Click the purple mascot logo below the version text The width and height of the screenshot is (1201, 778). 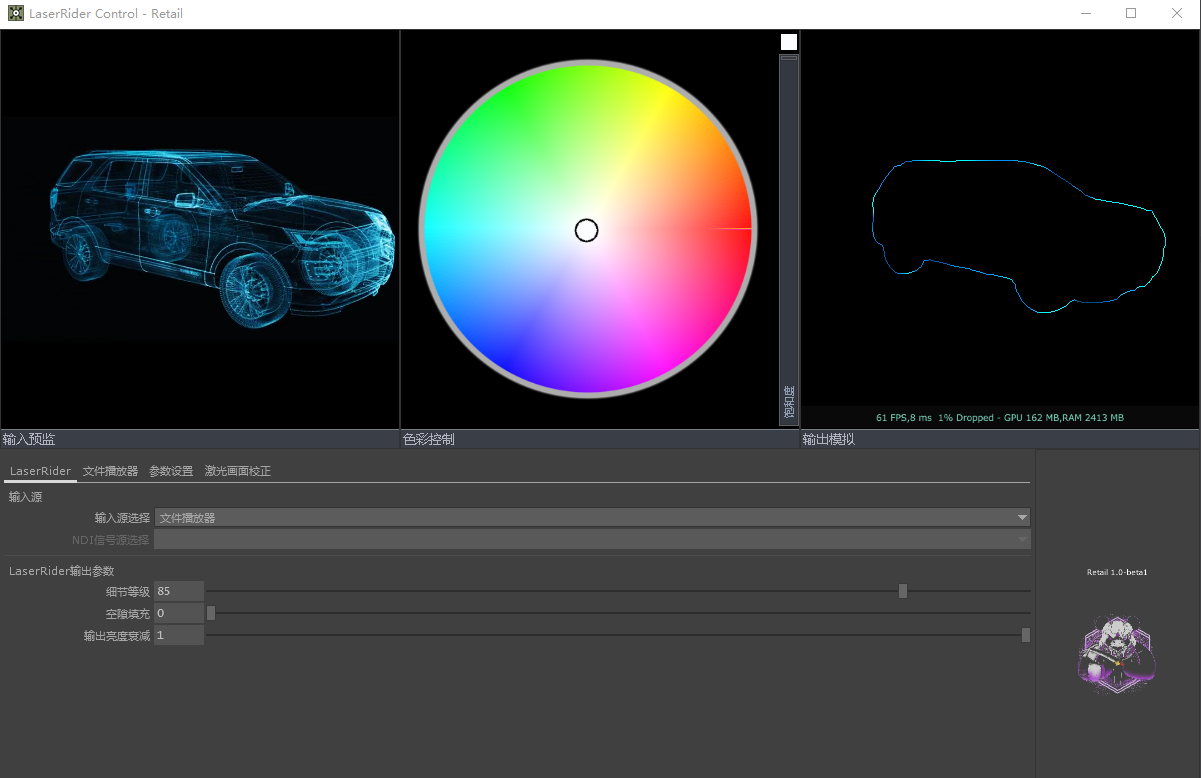click(x=1117, y=654)
